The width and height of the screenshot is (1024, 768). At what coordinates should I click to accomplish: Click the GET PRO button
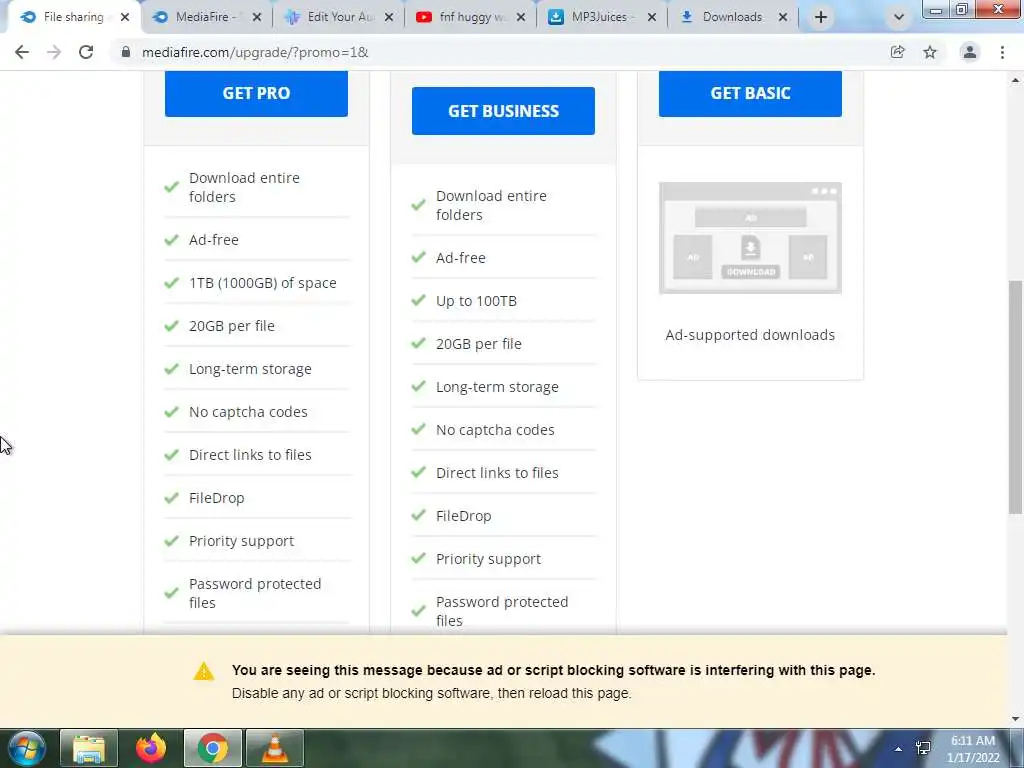coord(256,93)
